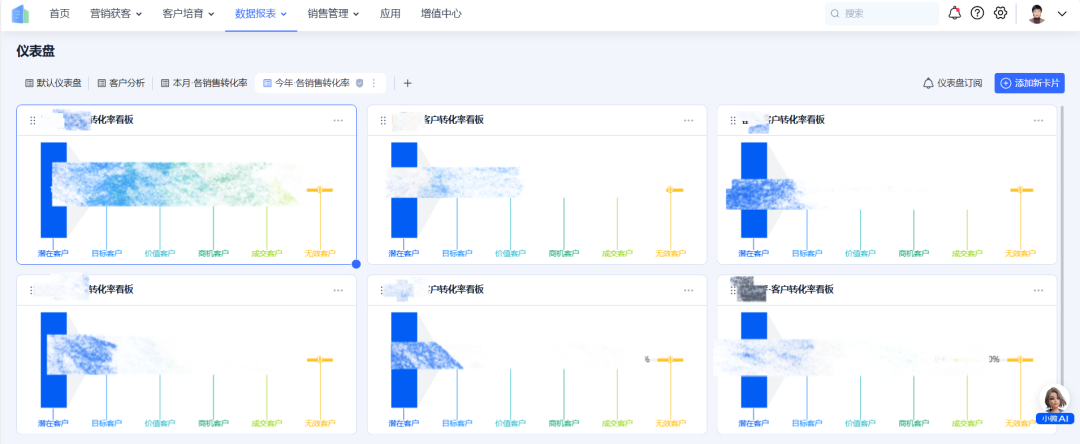The height and width of the screenshot is (444, 1080).
Task: Click the 成交客户 label in the bottom-middle card
Action: (x=617, y=423)
